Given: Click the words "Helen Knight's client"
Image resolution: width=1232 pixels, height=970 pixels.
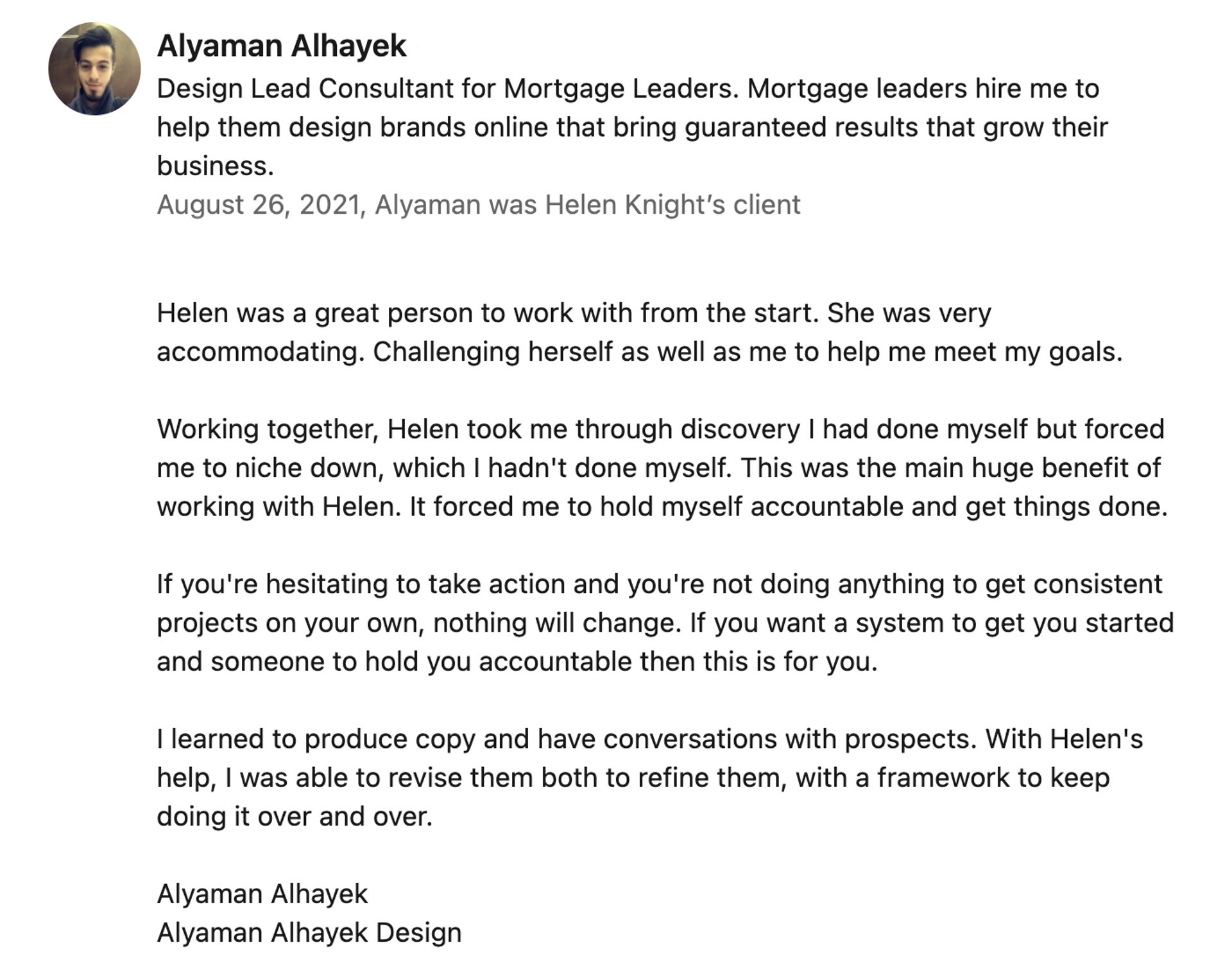Looking at the screenshot, I should tap(672, 205).
